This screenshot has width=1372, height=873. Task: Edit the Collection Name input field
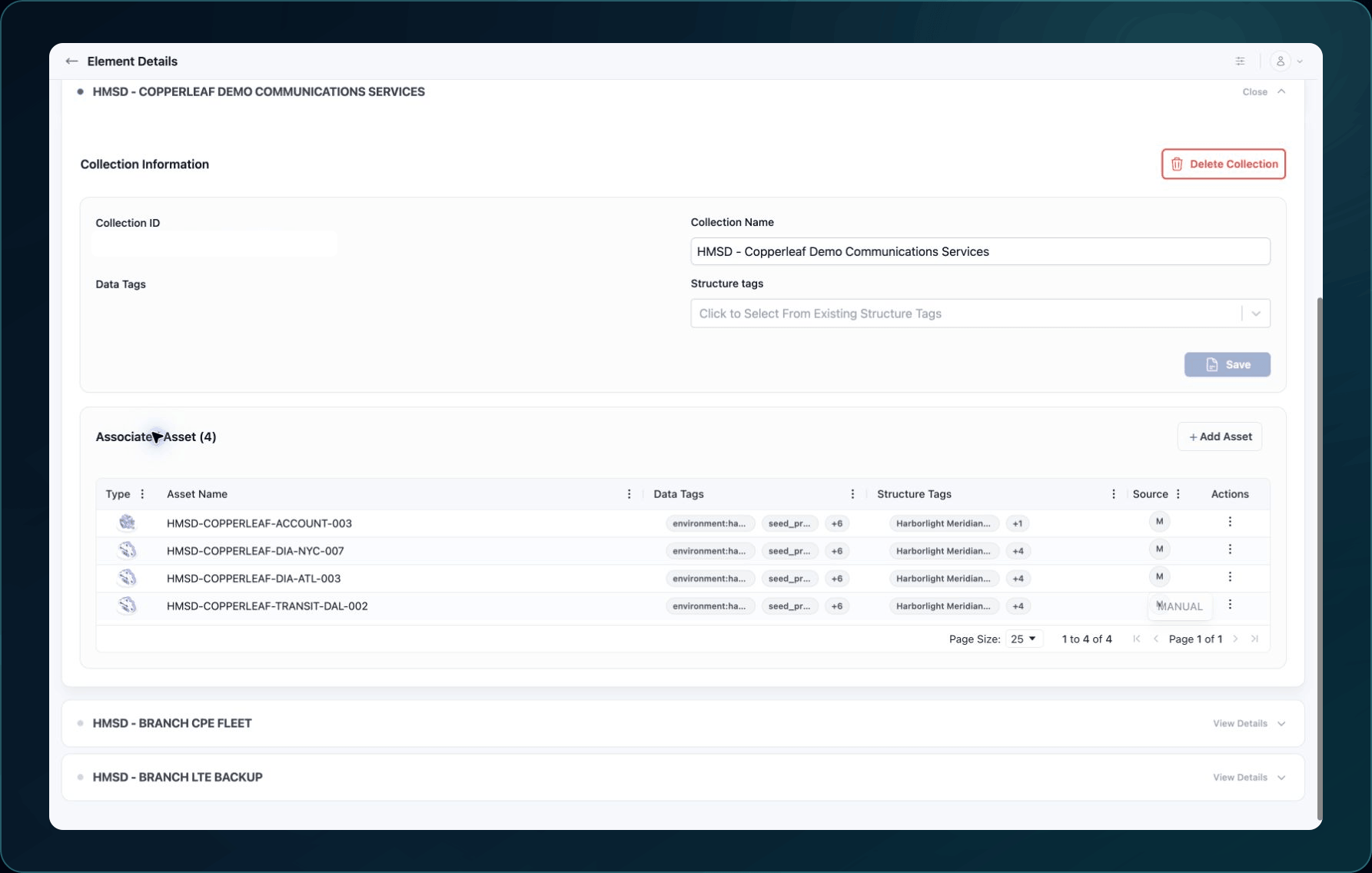coord(980,251)
